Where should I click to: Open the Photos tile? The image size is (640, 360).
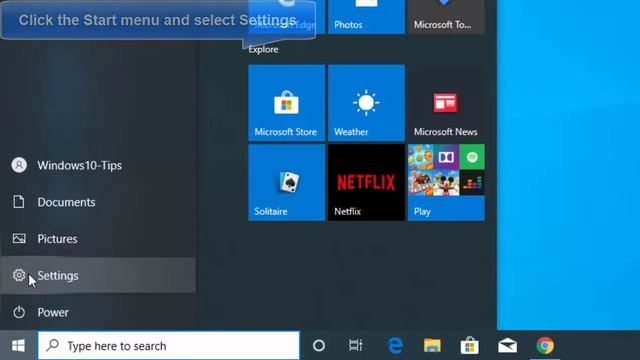click(366, 17)
